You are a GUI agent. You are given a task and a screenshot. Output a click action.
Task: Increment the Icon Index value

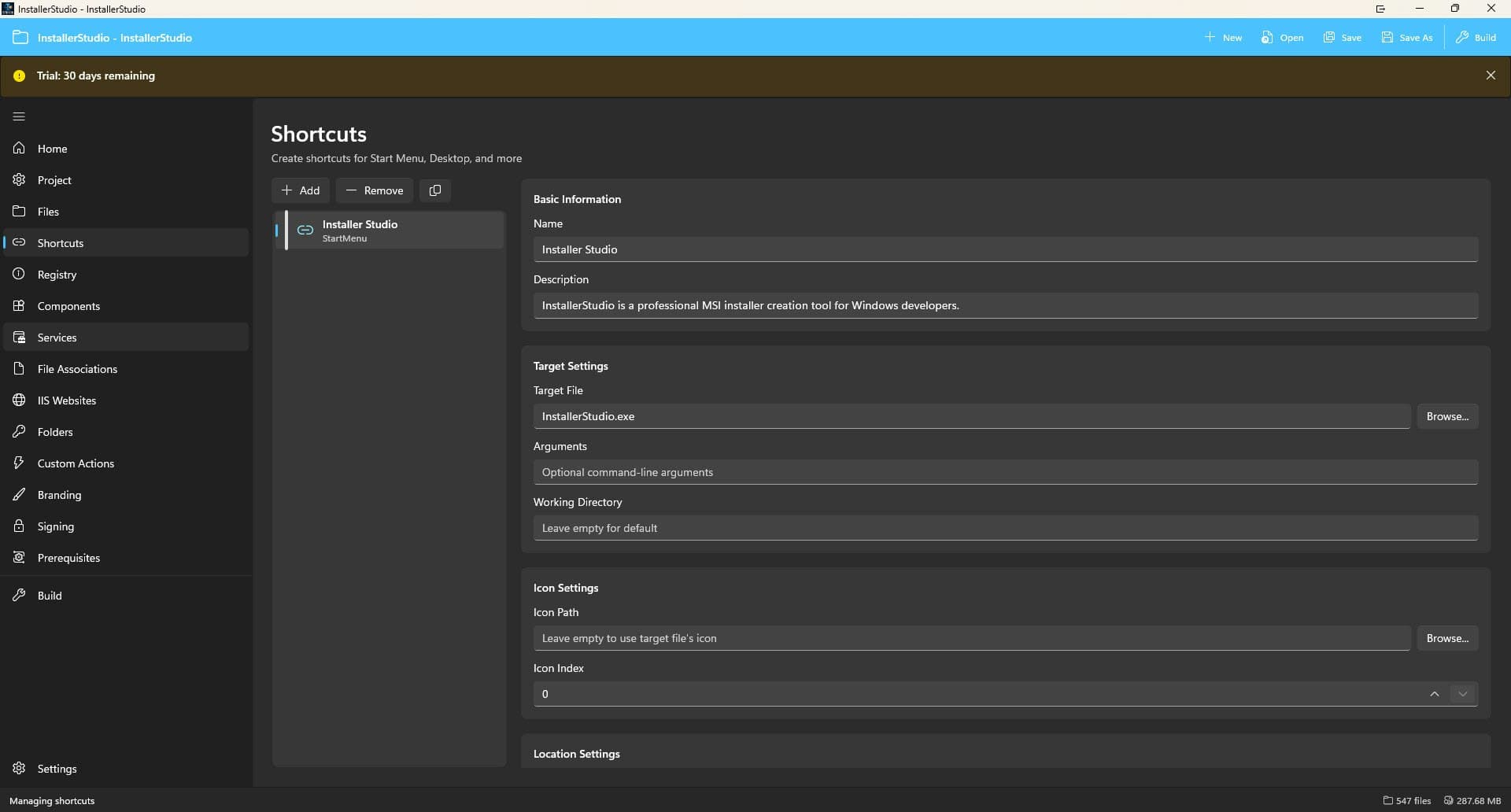coord(1434,693)
